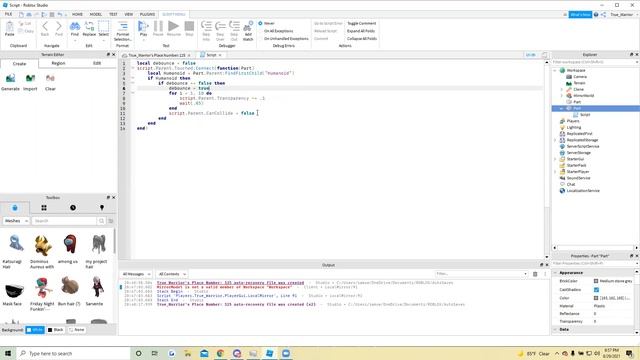This screenshot has width=640, height=360.
Task: Switch to the MODEL ribbon tab
Action: pos(96,14)
